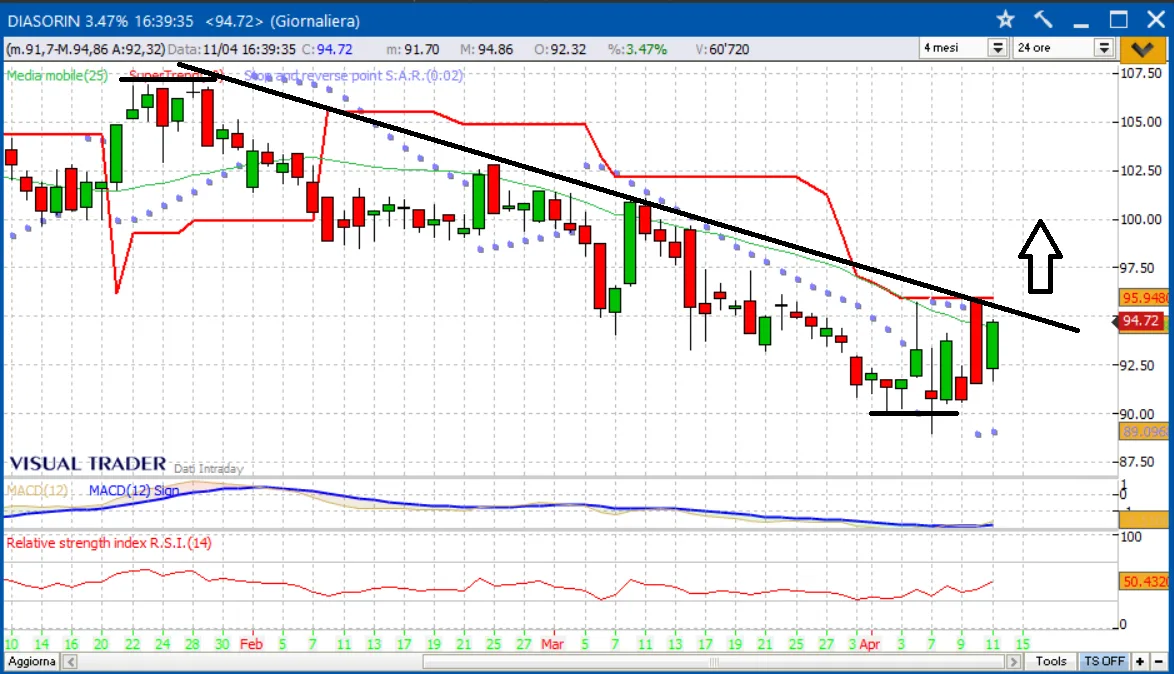Click the 'Dati Intraday' label
Screen dimensions: 1174x674
(209, 469)
